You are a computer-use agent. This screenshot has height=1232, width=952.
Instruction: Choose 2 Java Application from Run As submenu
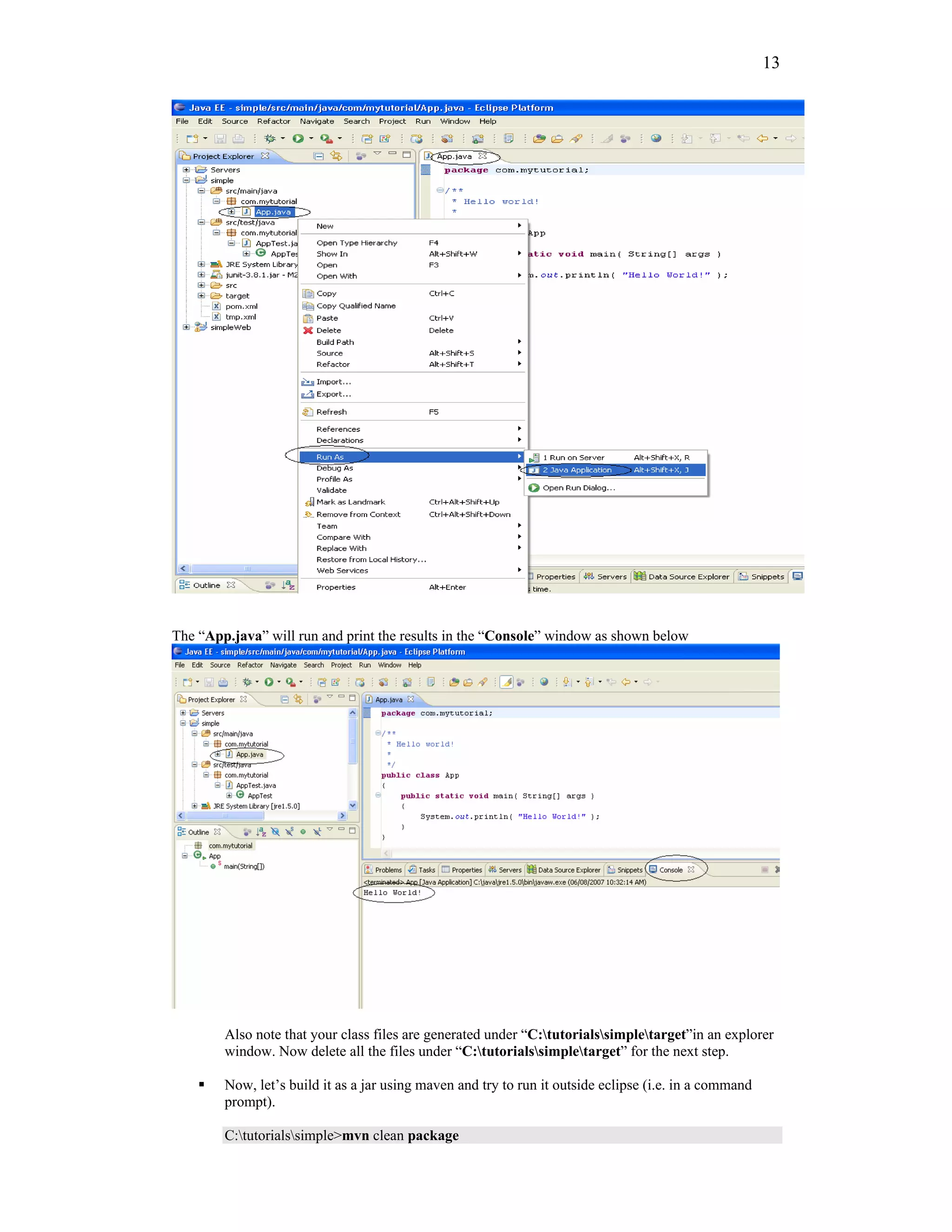[616, 470]
